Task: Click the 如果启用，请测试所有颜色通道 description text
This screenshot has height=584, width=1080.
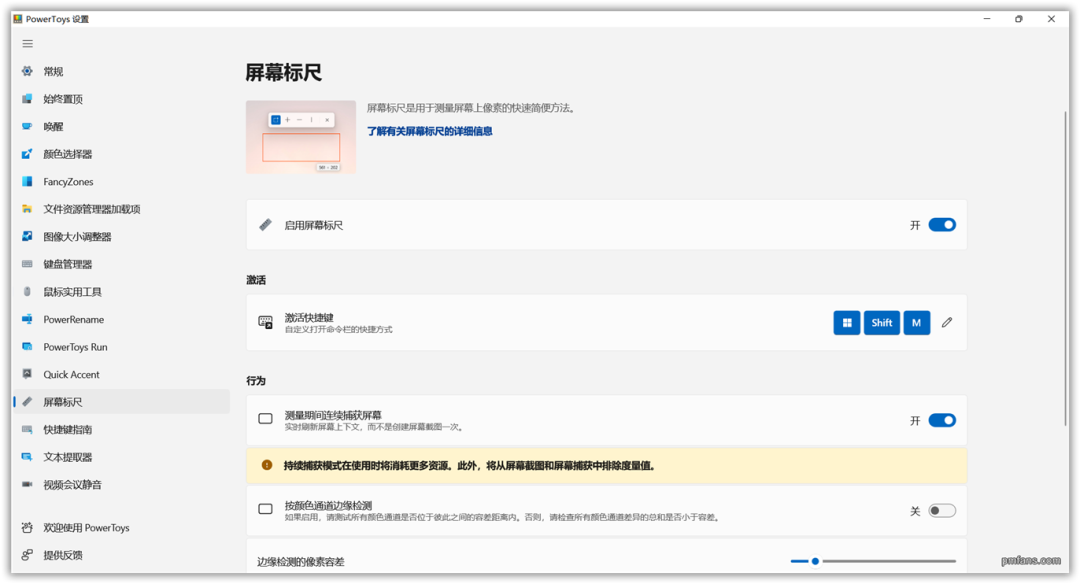Action: coord(503,517)
